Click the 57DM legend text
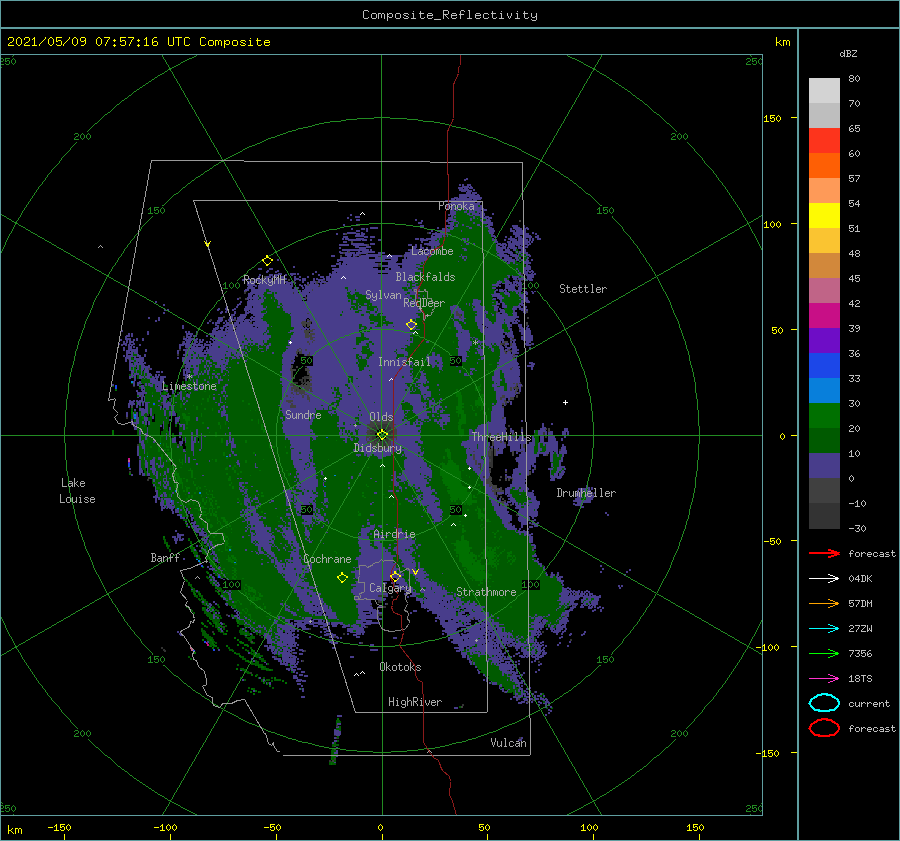 860,603
